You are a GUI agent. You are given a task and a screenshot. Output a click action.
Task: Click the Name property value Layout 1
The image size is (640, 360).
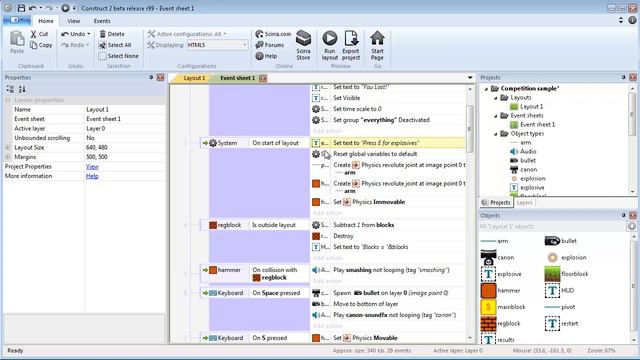pos(125,109)
